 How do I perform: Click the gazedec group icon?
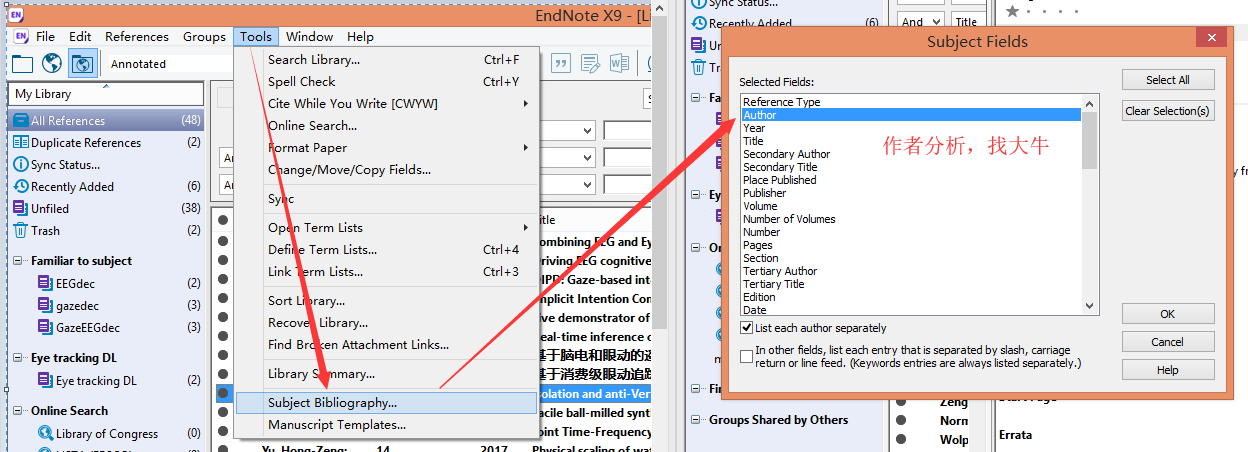pyautogui.click(x=44, y=305)
